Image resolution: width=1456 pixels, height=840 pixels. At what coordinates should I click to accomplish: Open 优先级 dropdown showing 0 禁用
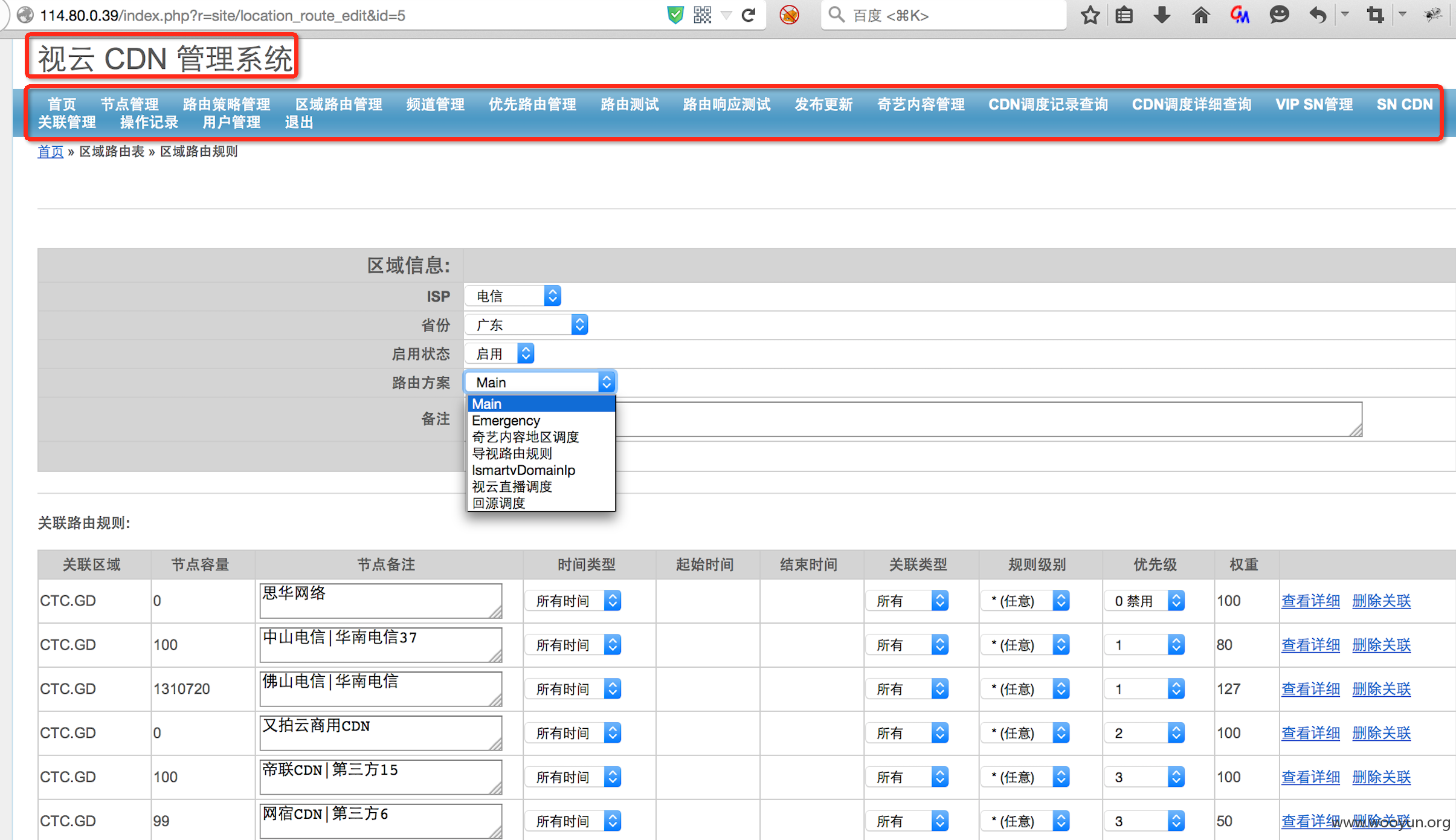(1144, 601)
